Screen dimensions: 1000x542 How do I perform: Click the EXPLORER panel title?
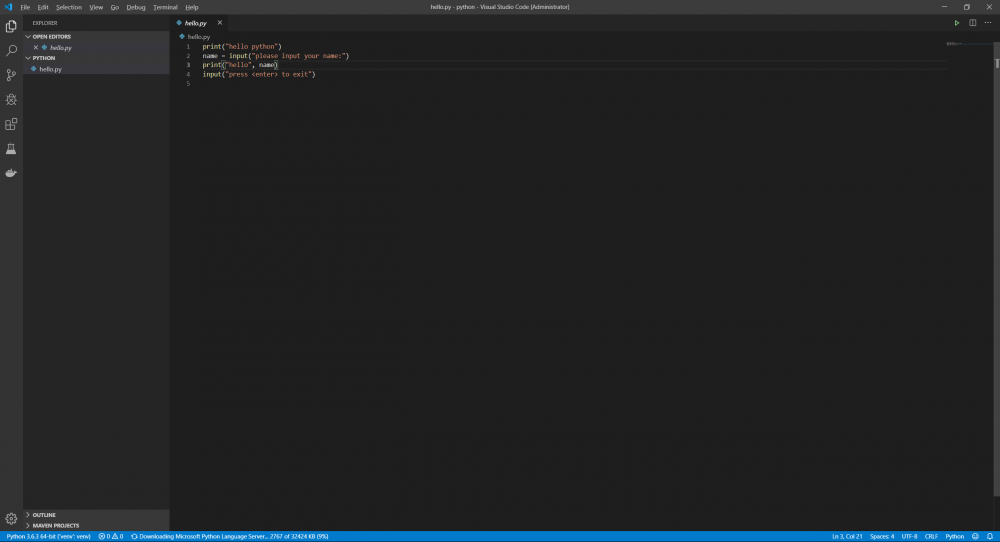[45, 23]
